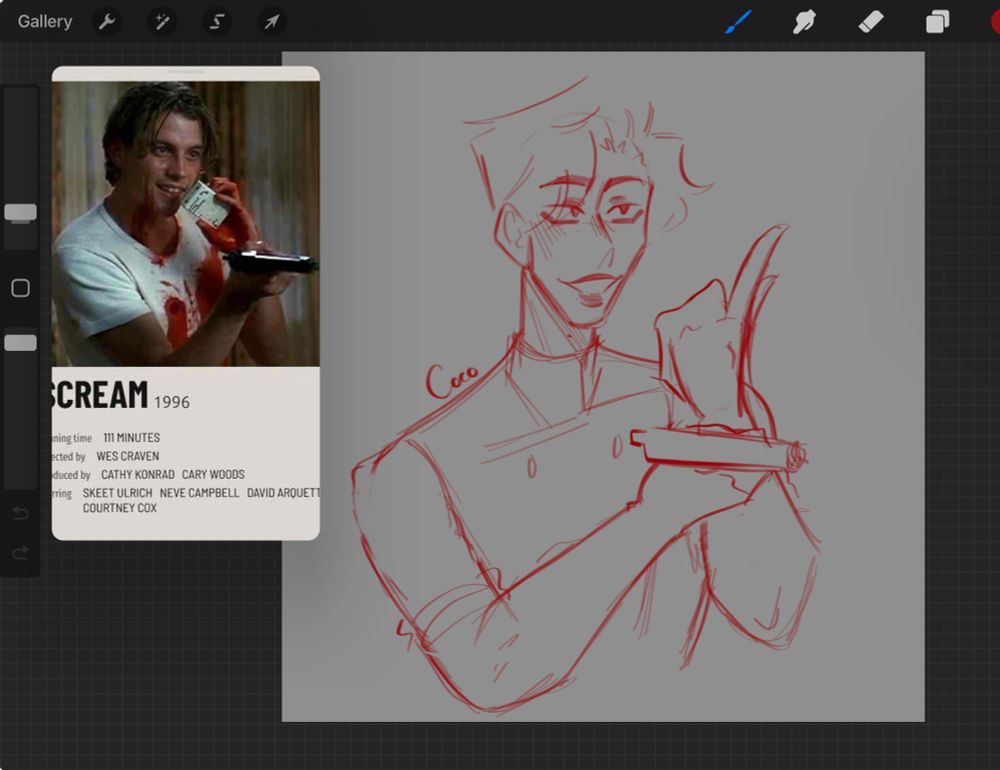
Task: Activate the Selection tool
Action: coord(217,22)
